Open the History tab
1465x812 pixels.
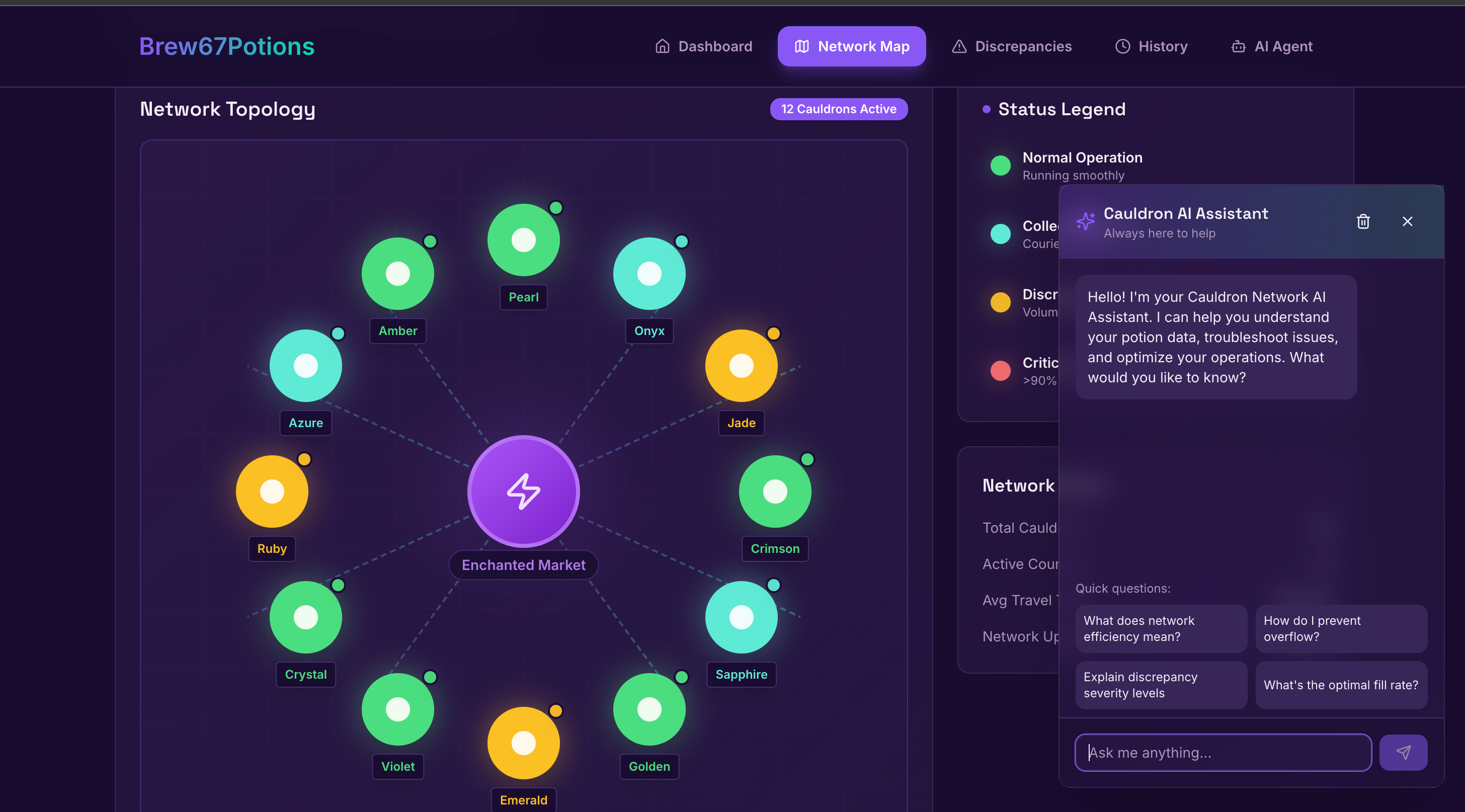[1151, 46]
